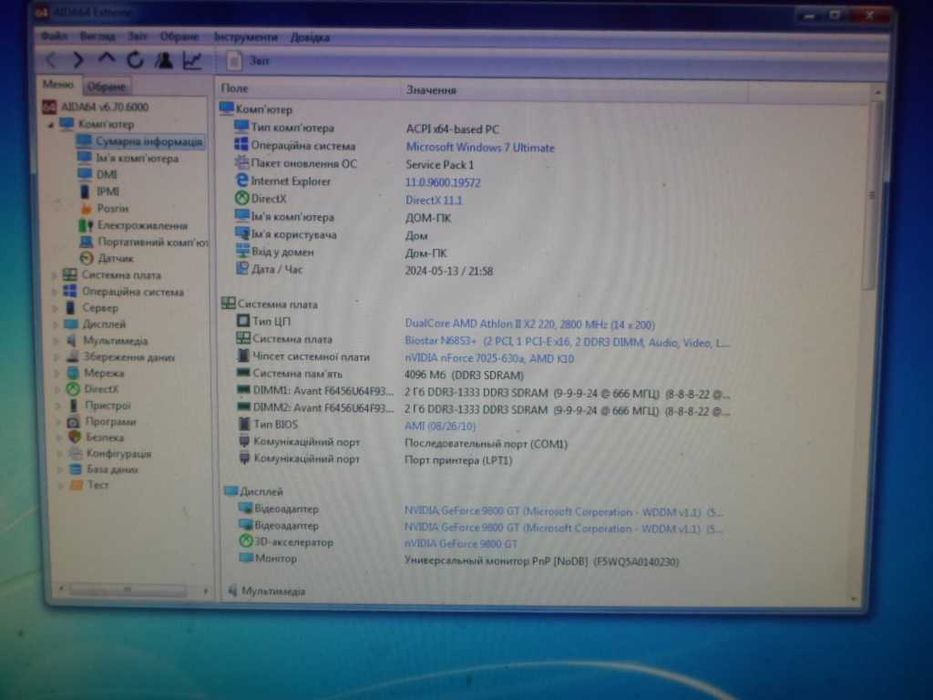Image resolution: width=933 pixels, height=700 pixels.
Task: Select the Датчик sensor icon
Action: click(87, 258)
